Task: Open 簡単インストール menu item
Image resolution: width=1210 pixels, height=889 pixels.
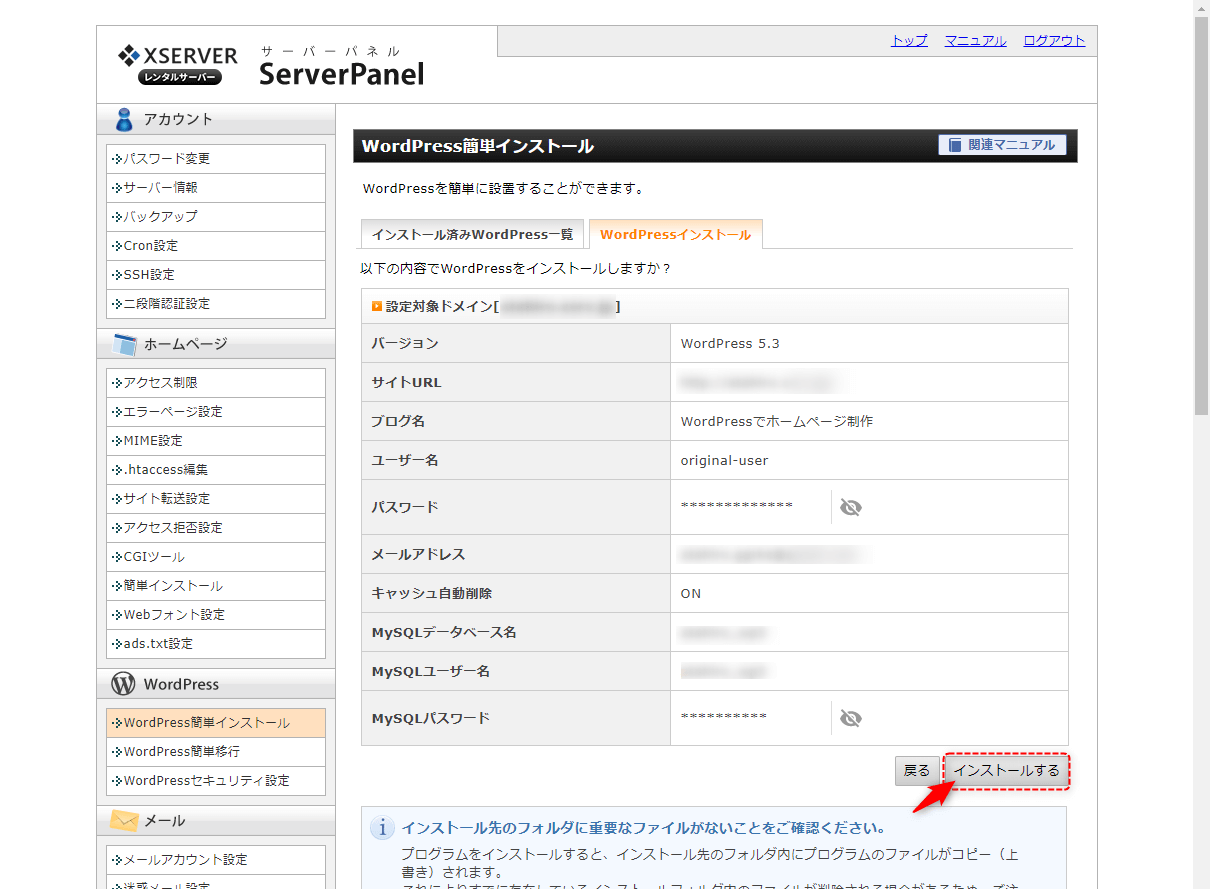Action: 216,586
